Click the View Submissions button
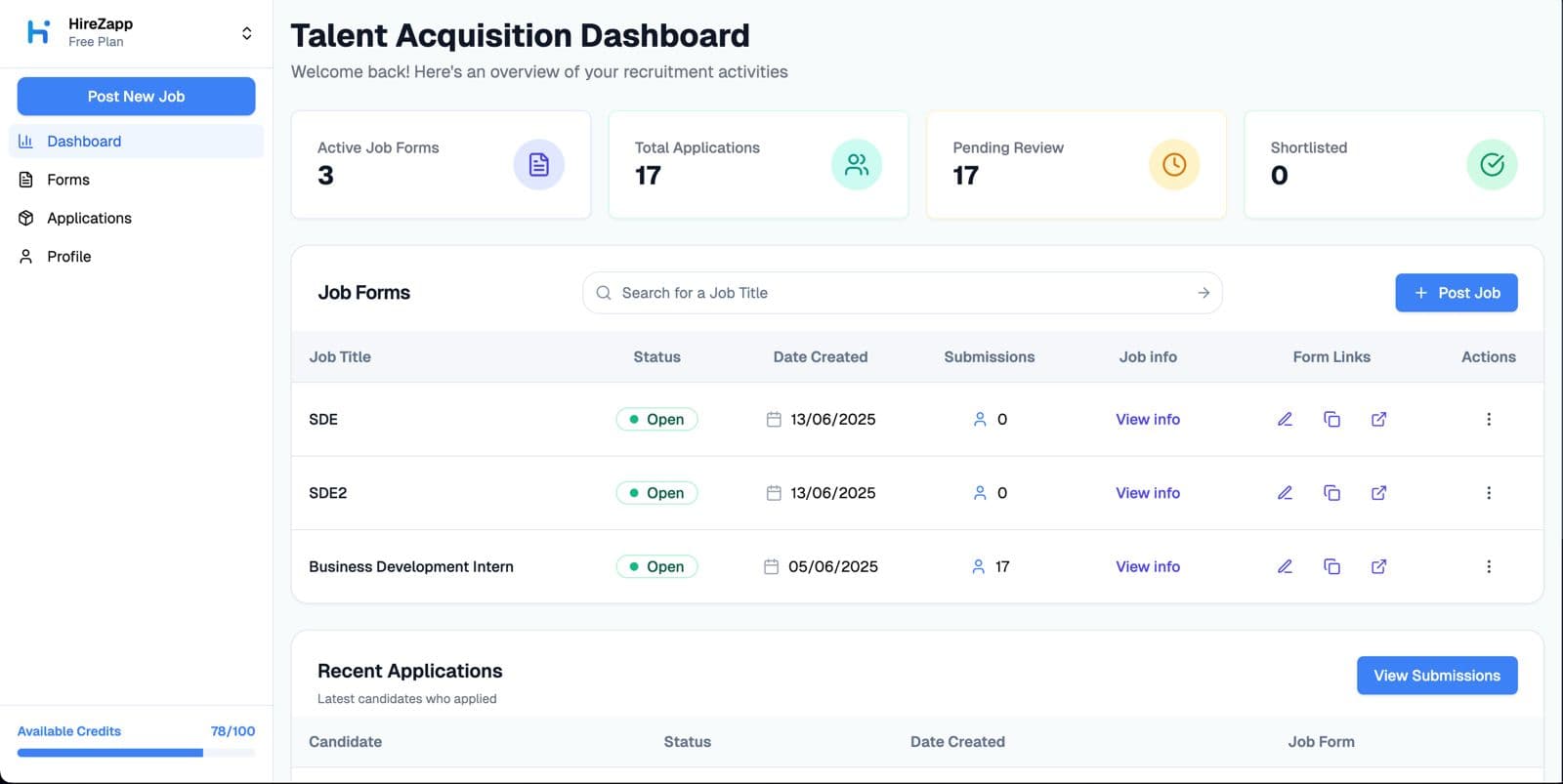Viewport: 1563px width, 784px height. click(1437, 676)
